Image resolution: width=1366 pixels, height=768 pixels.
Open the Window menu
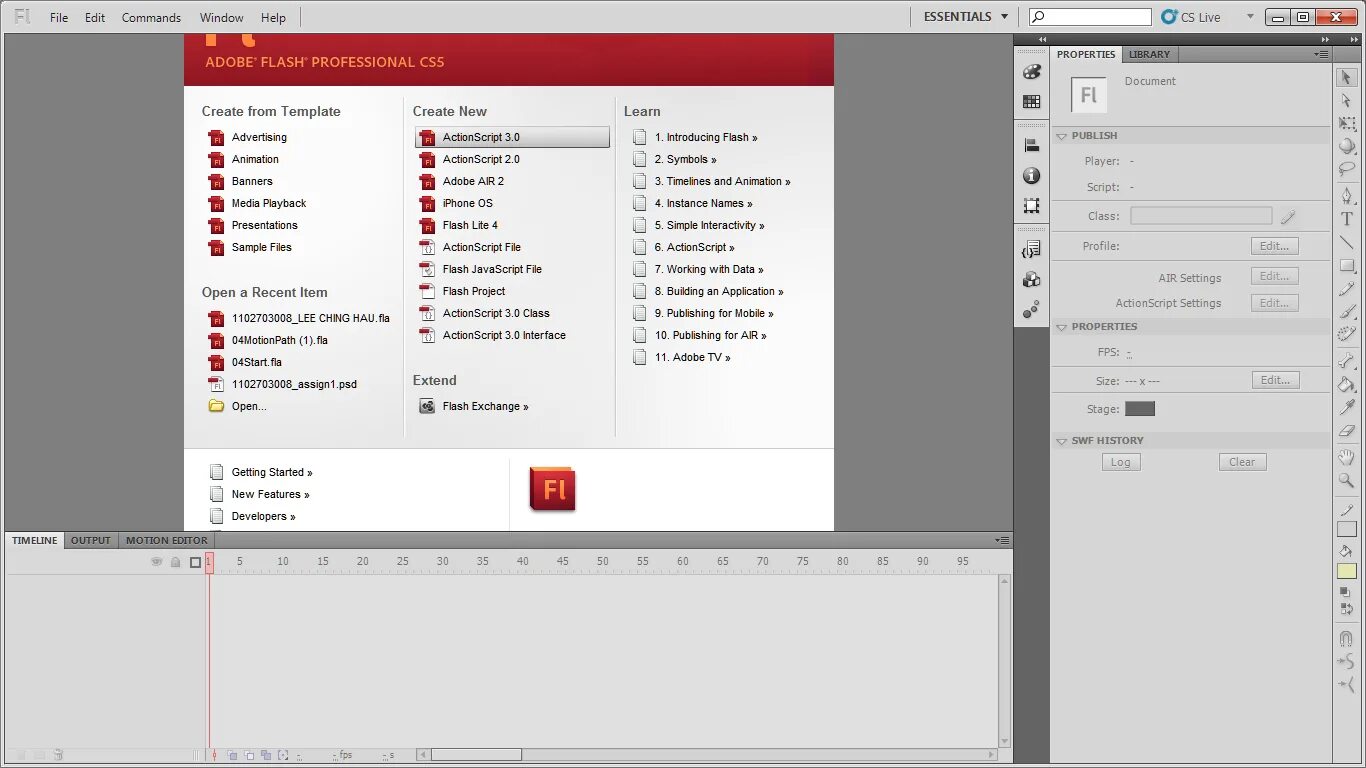coord(221,17)
